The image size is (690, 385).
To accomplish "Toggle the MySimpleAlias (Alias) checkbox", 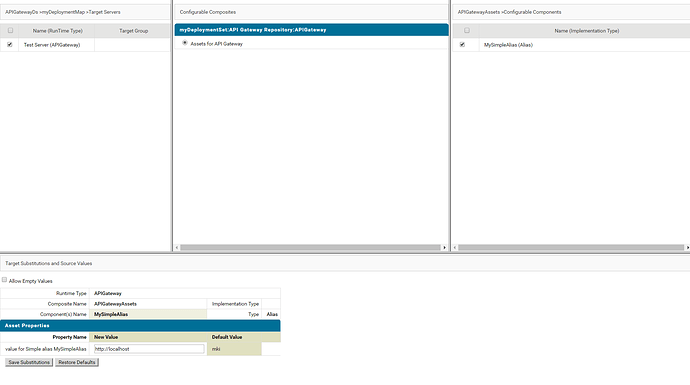I will (462, 44).
